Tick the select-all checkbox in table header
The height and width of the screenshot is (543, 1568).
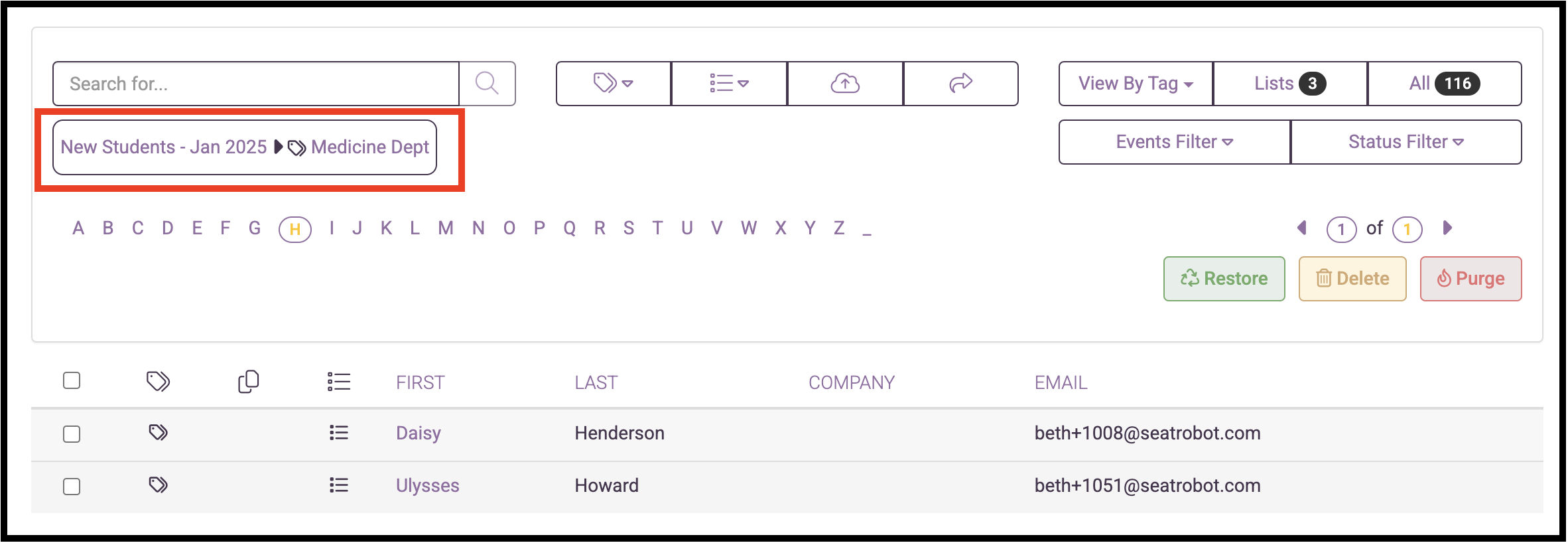pyautogui.click(x=72, y=380)
